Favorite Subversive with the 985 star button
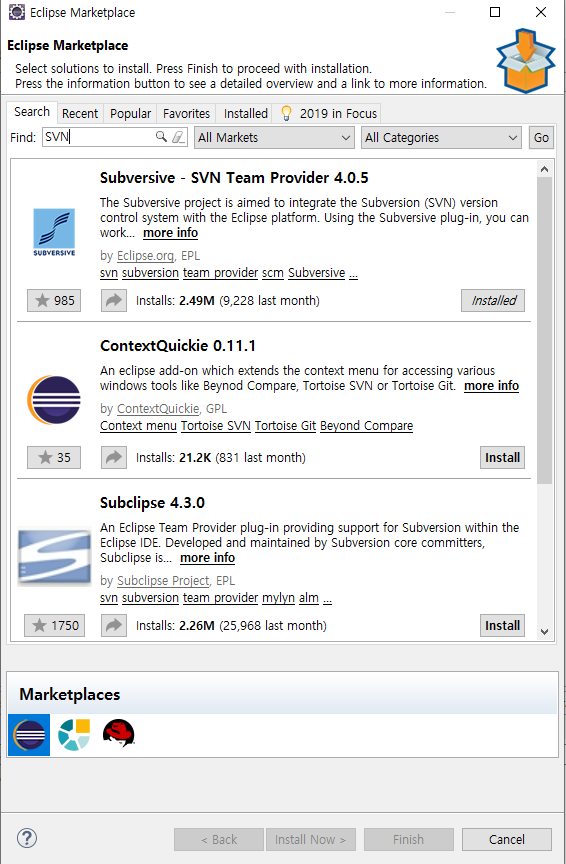566x864 pixels. click(x=54, y=300)
